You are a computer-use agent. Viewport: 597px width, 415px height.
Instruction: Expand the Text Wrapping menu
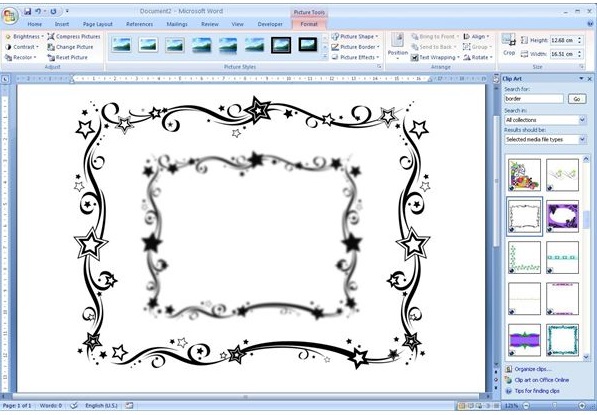(435, 57)
